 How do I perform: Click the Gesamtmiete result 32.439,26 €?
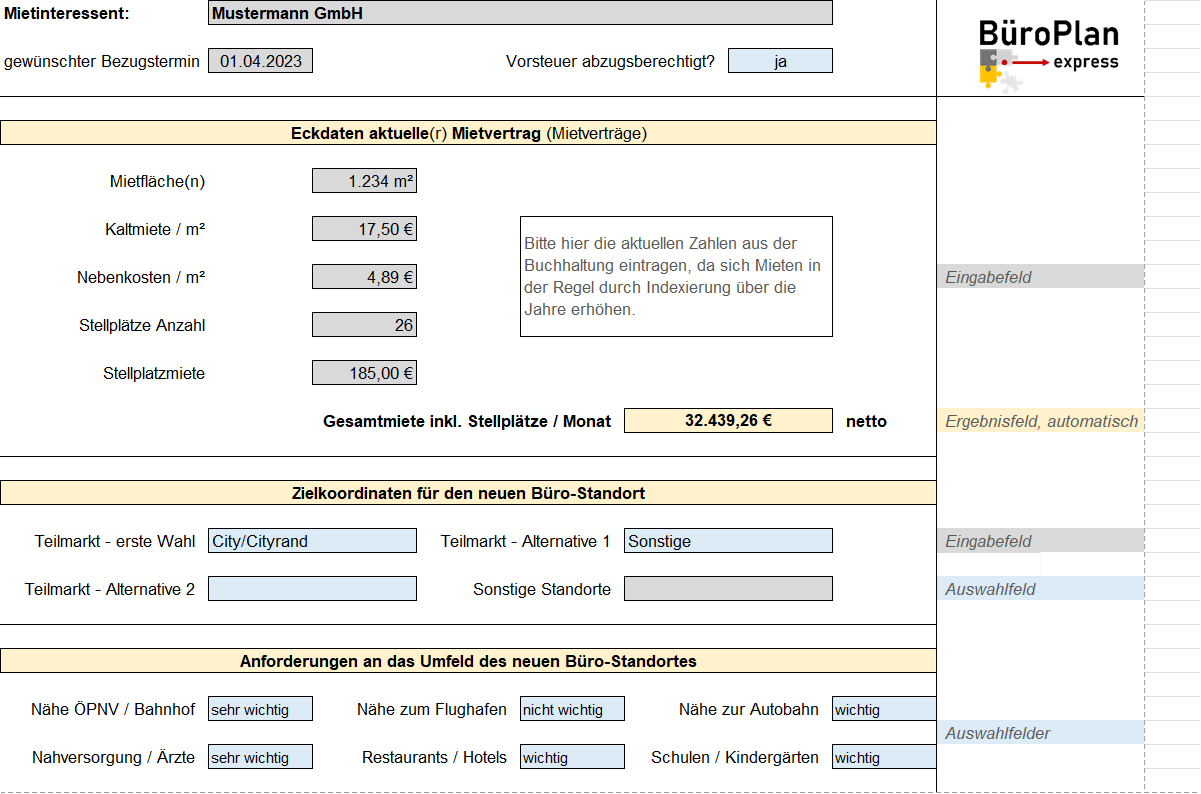(x=728, y=421)
